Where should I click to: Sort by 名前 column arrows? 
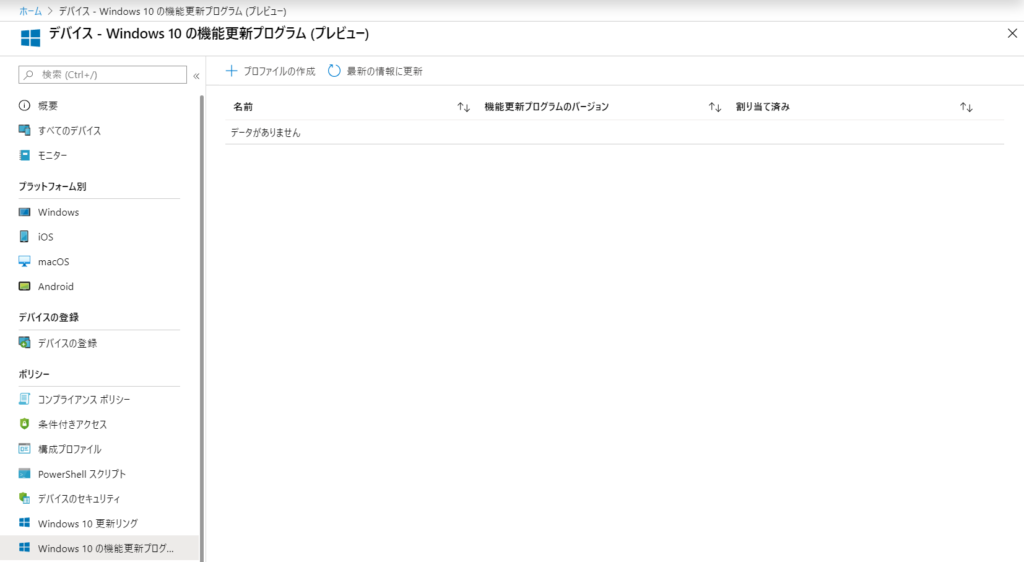(464, 107)
